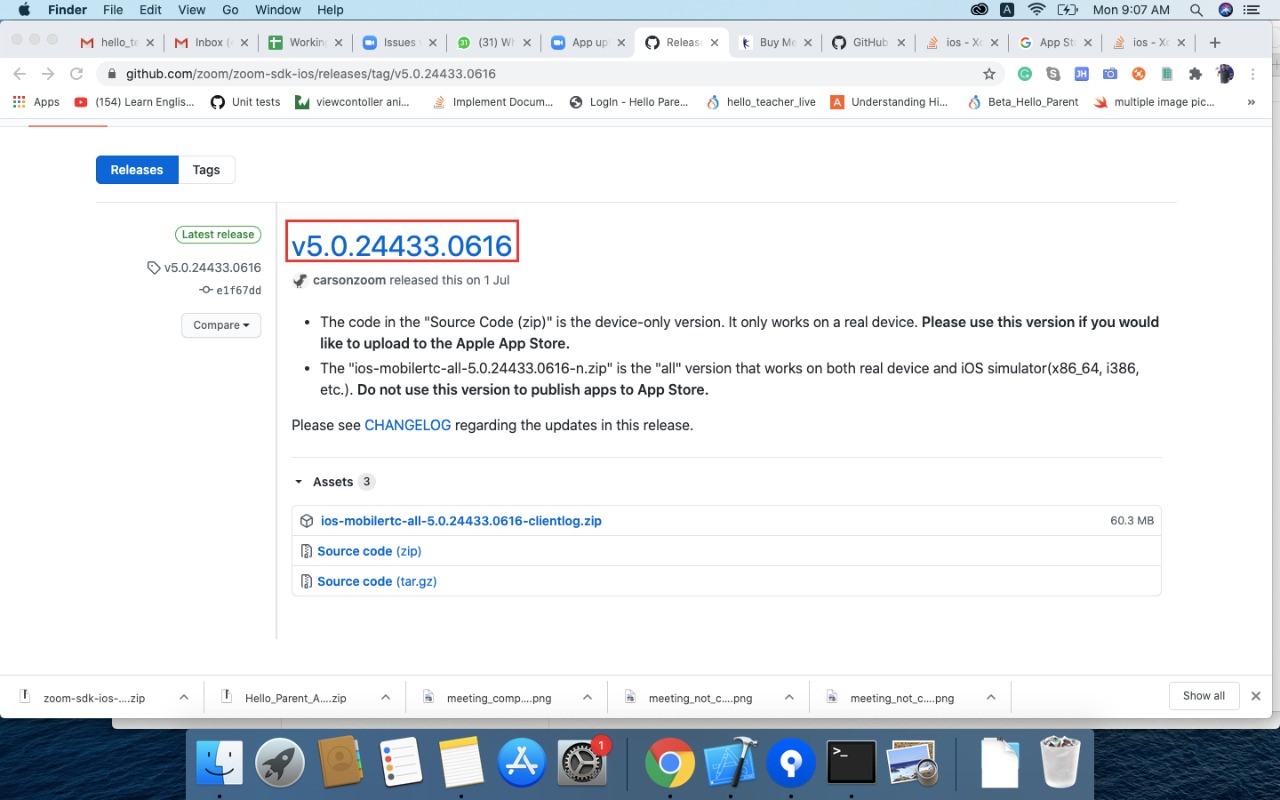Click Show all downloads button
The height and width of the screenshot is (800, 1280).
tap(1204, 696)
